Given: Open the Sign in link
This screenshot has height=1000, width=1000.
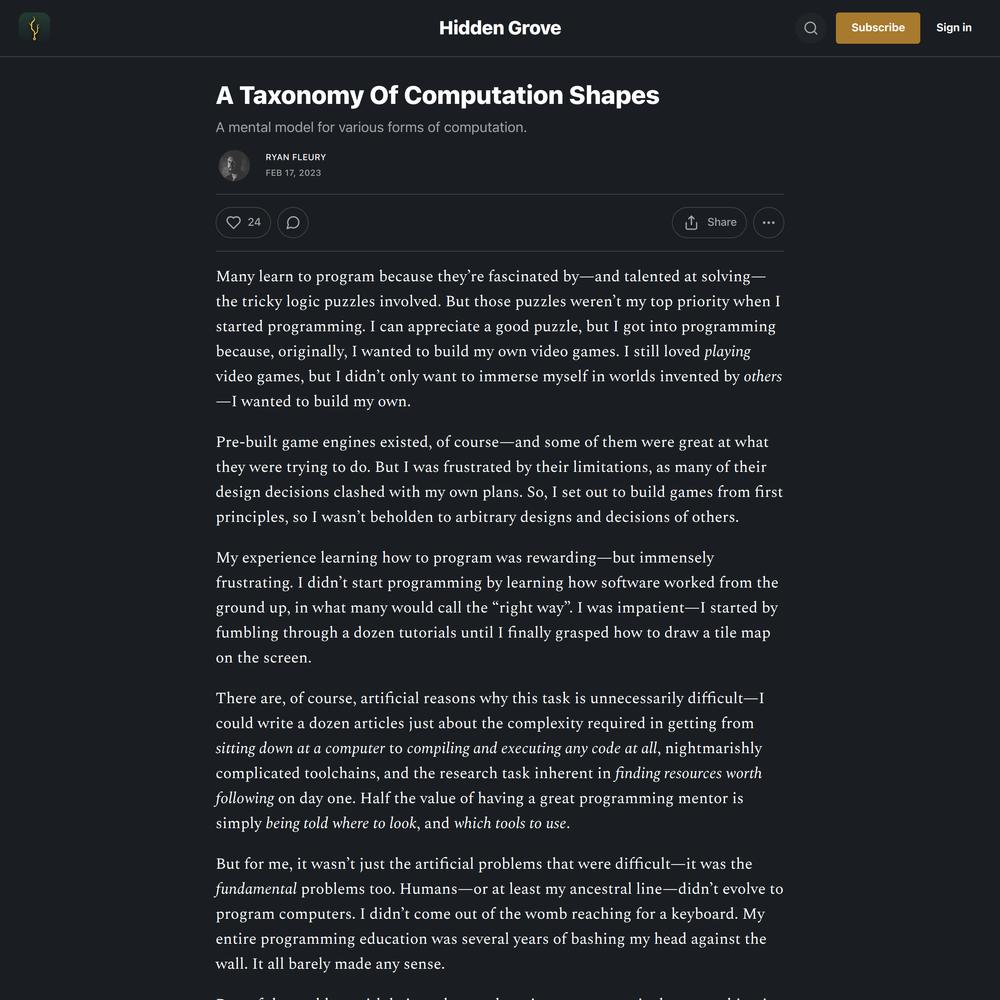Looking at the screenshot, I should click(x=953, y=27).
